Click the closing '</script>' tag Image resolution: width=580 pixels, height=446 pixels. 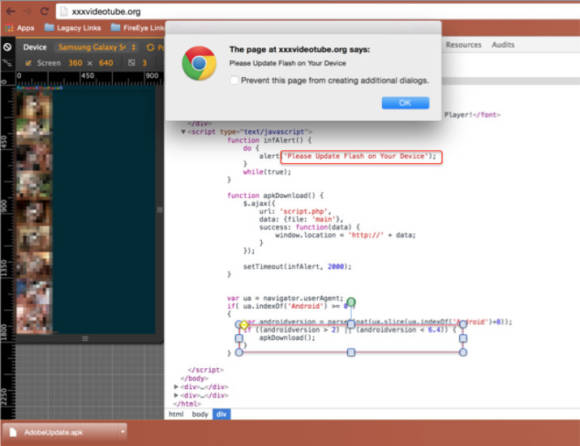pos(206,370)
